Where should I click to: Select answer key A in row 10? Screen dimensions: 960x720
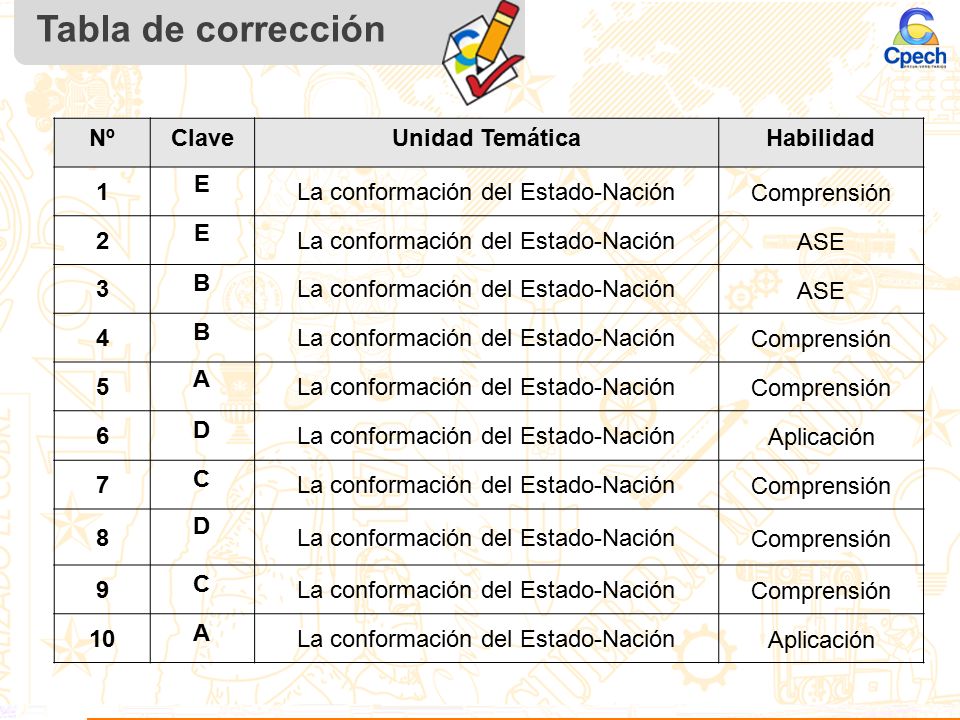[x=202, y=633]
